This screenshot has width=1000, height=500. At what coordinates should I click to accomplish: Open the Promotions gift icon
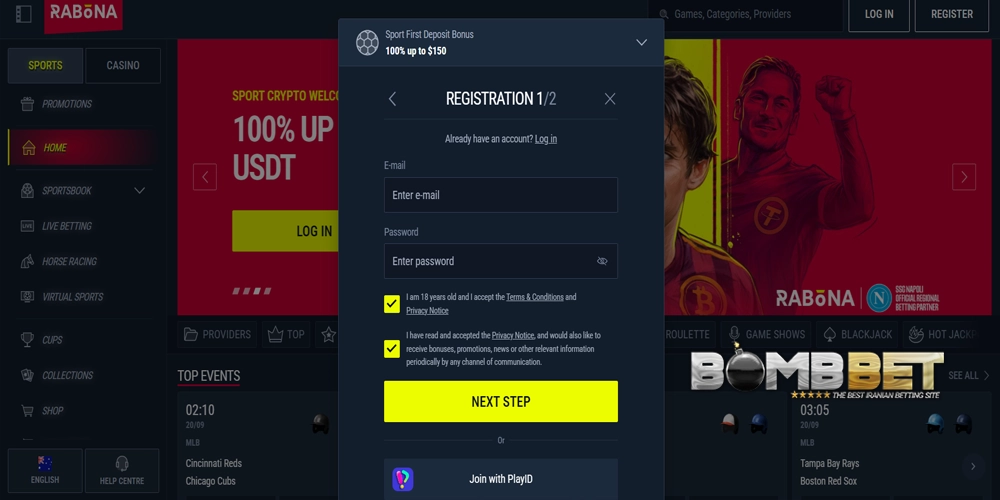click(x=27, y=104)
